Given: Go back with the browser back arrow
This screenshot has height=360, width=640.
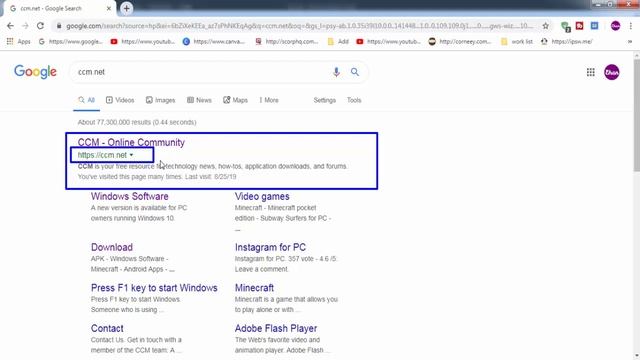Looking at the screenshot, I should click(10, 26).
